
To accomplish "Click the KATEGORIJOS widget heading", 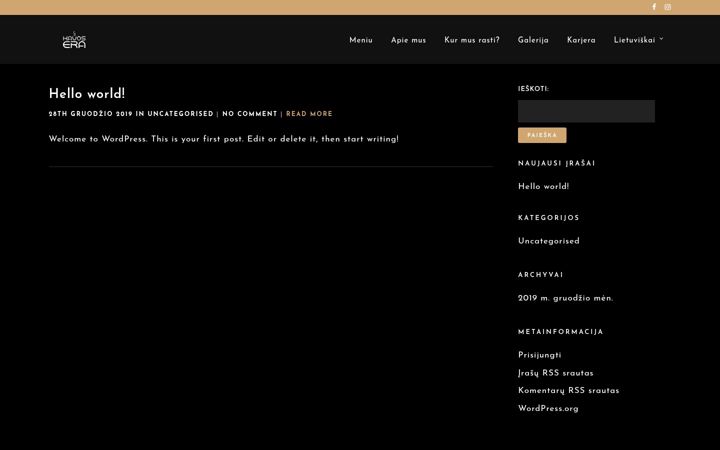I will (x=548, y=218).
